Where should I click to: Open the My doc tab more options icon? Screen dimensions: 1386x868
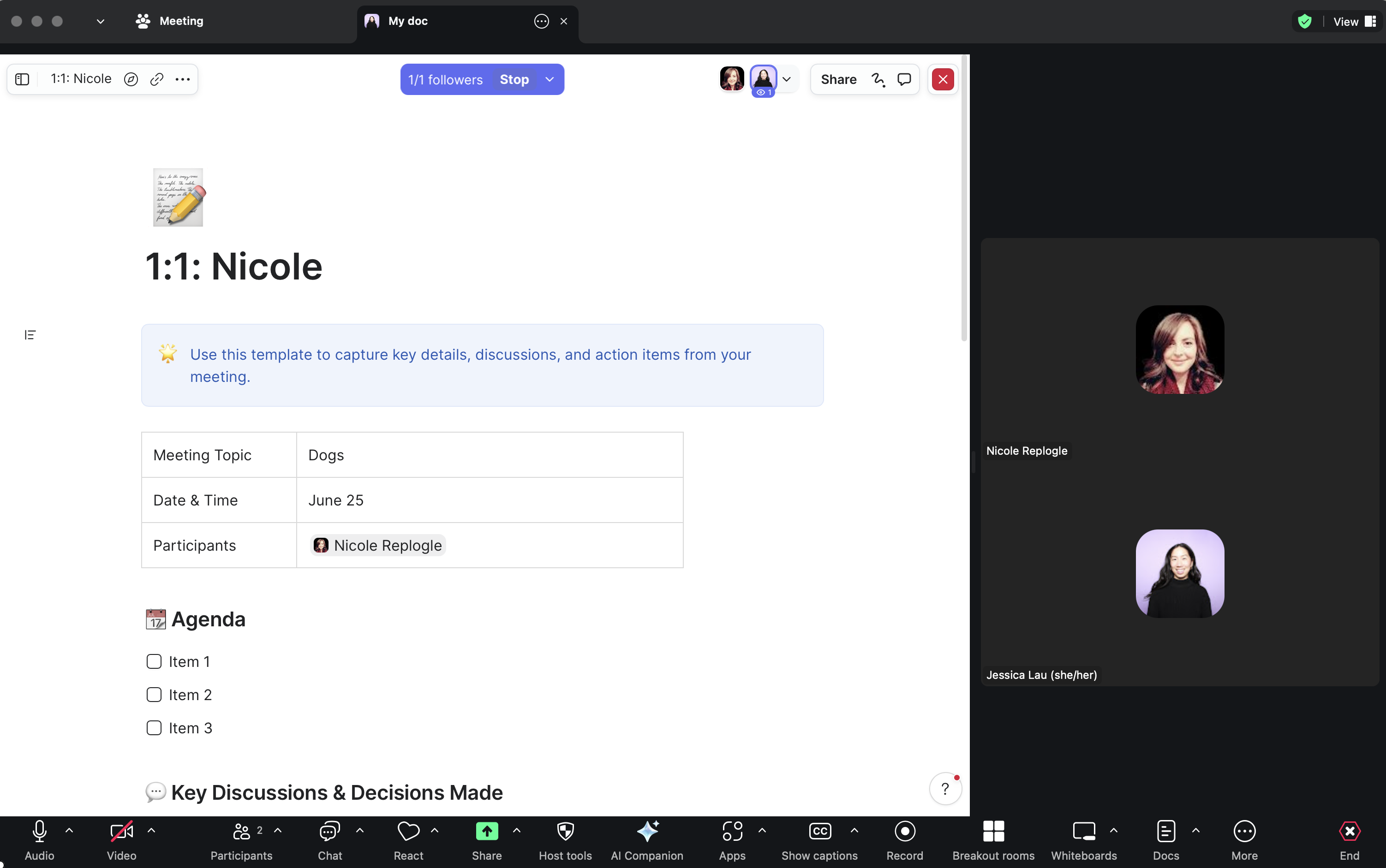[x=541, y=21]
